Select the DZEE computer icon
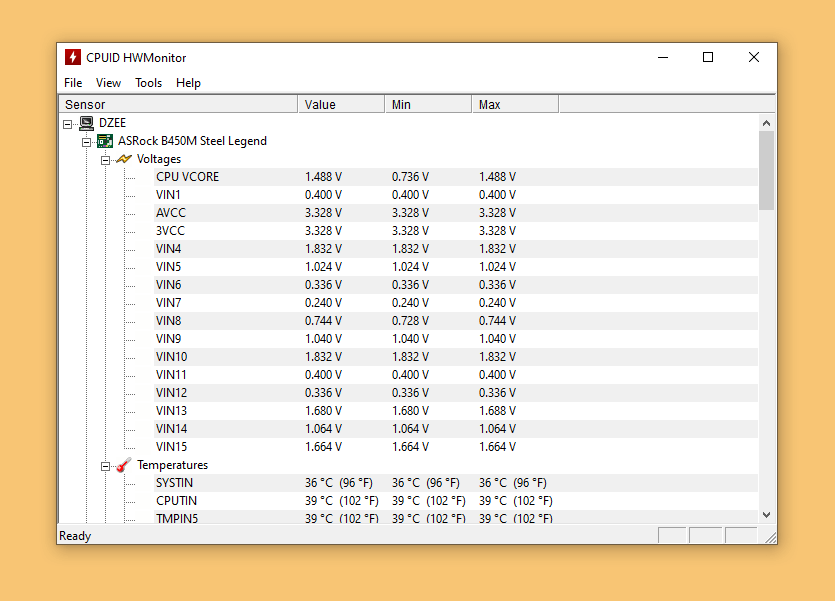 pos(86,124)
